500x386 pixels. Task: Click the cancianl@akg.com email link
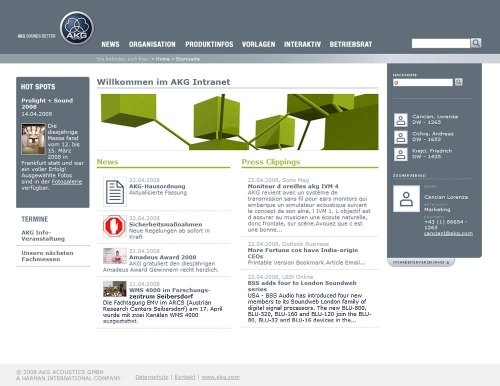tap(448, 233)
